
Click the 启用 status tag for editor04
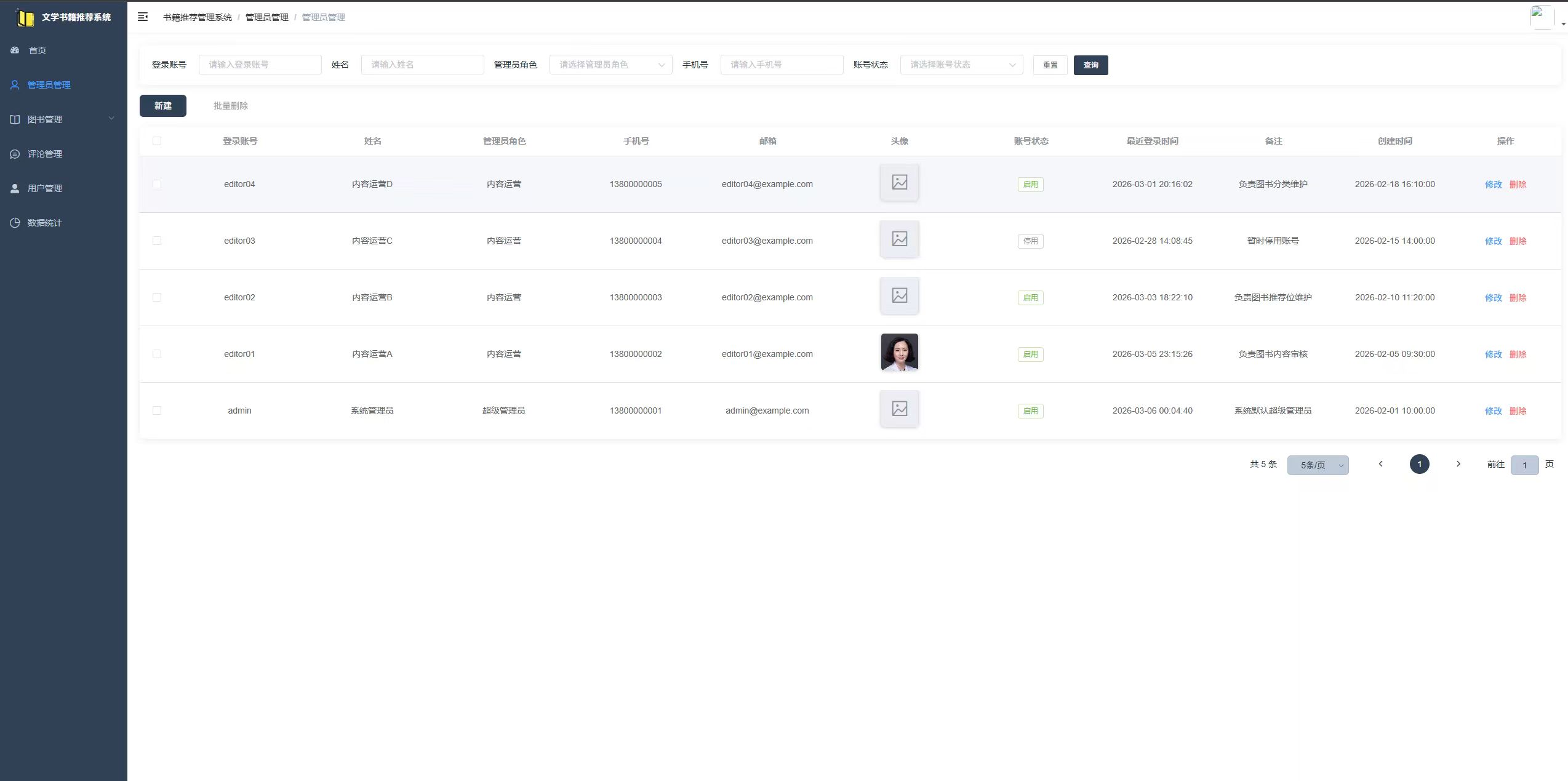(x=1030, y=185)
